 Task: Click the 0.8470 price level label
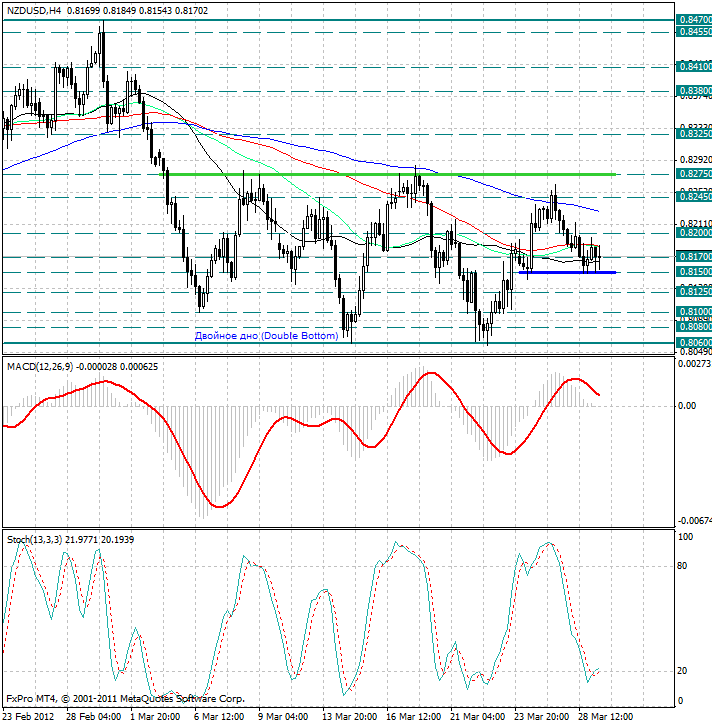(694, 19)
